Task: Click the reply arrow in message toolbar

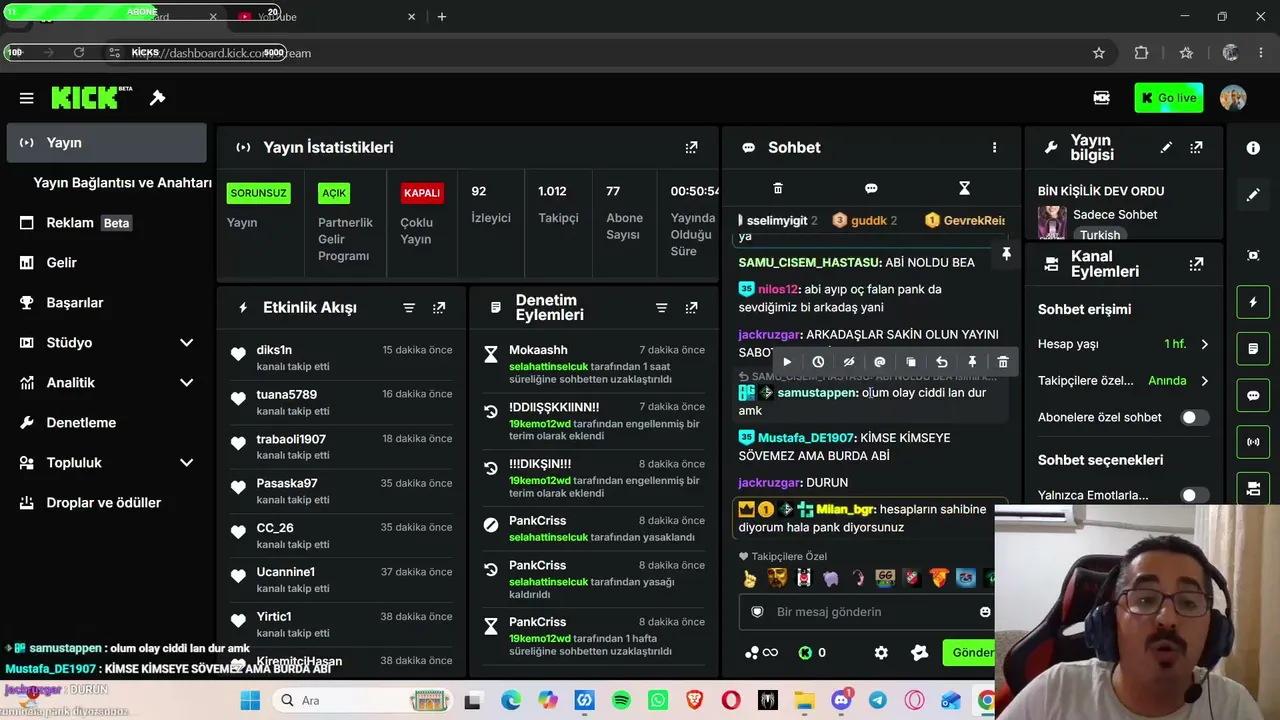Action: click(x=941, y=362)
